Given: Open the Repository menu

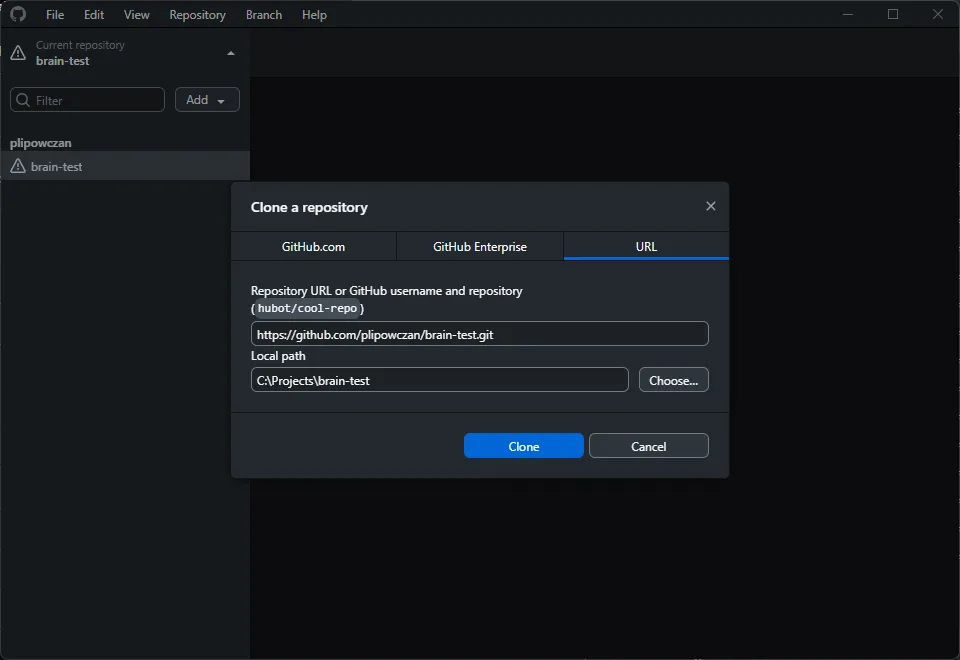Looking at the screenshot, I should (x=197, y=15).
